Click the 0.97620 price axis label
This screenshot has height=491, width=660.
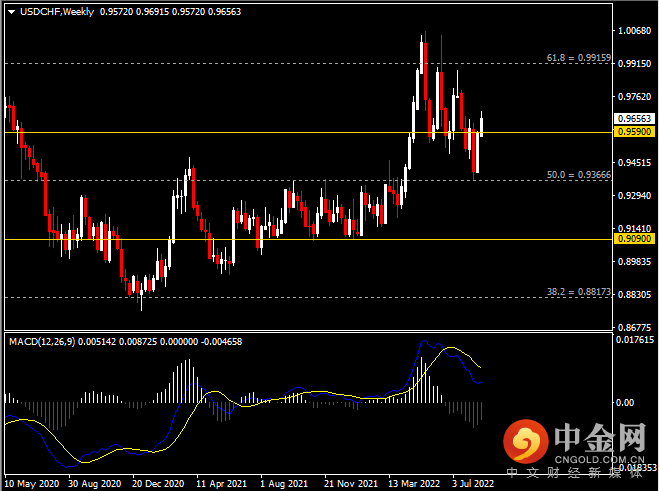634,96
